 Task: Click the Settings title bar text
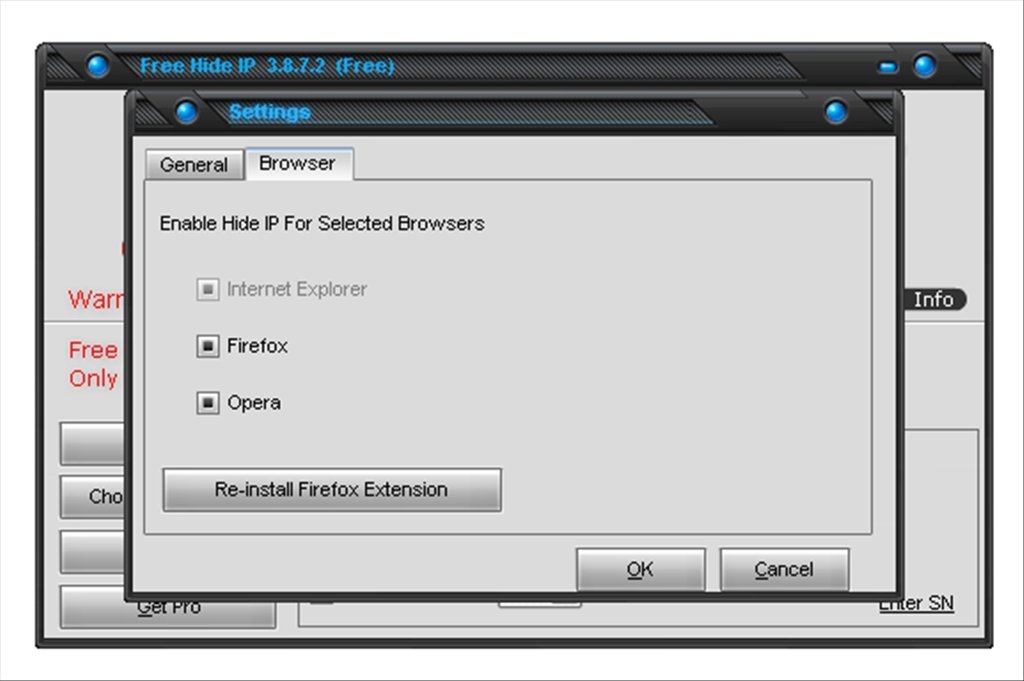click(x=270, y=112)
